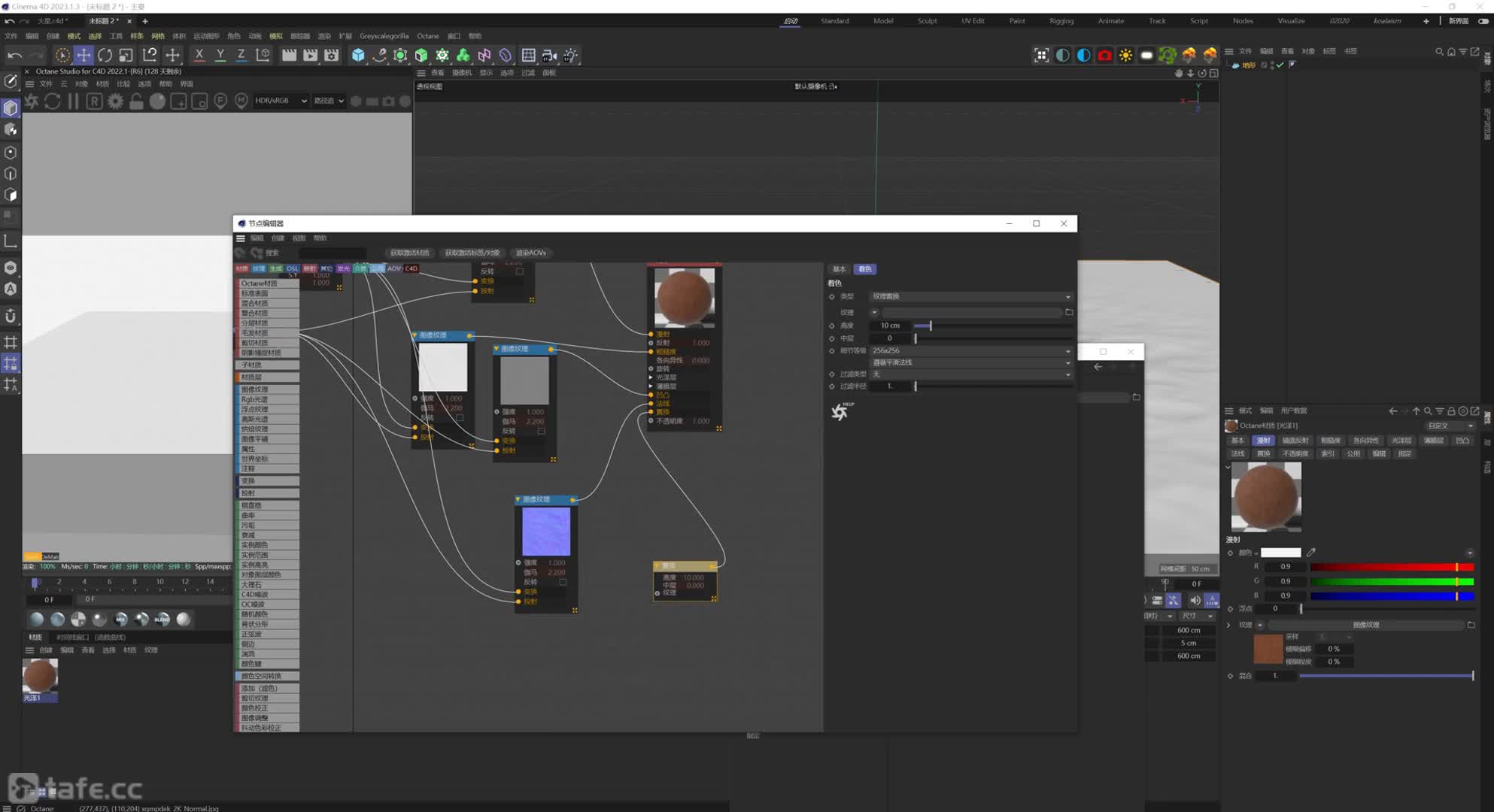Viewport: 1494px width, 812px height.
Task: Collapse the gray image texture node
Action: point(496,349)
